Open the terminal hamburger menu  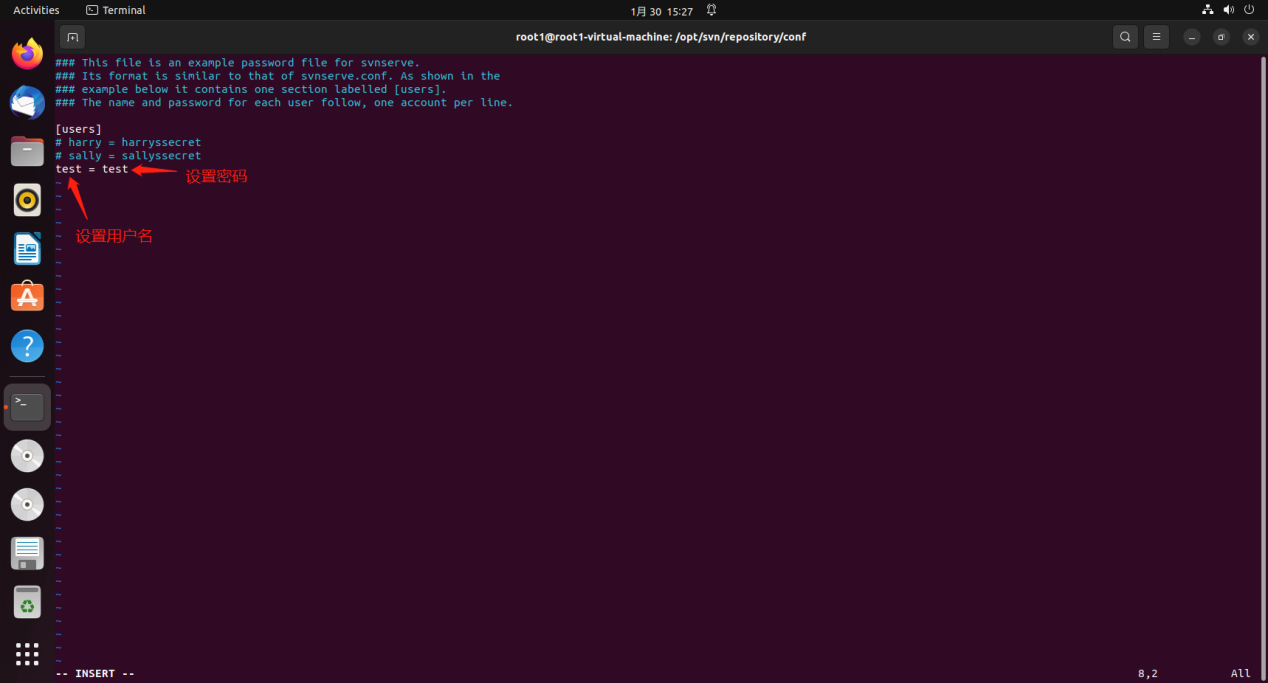coord(1156,37)
